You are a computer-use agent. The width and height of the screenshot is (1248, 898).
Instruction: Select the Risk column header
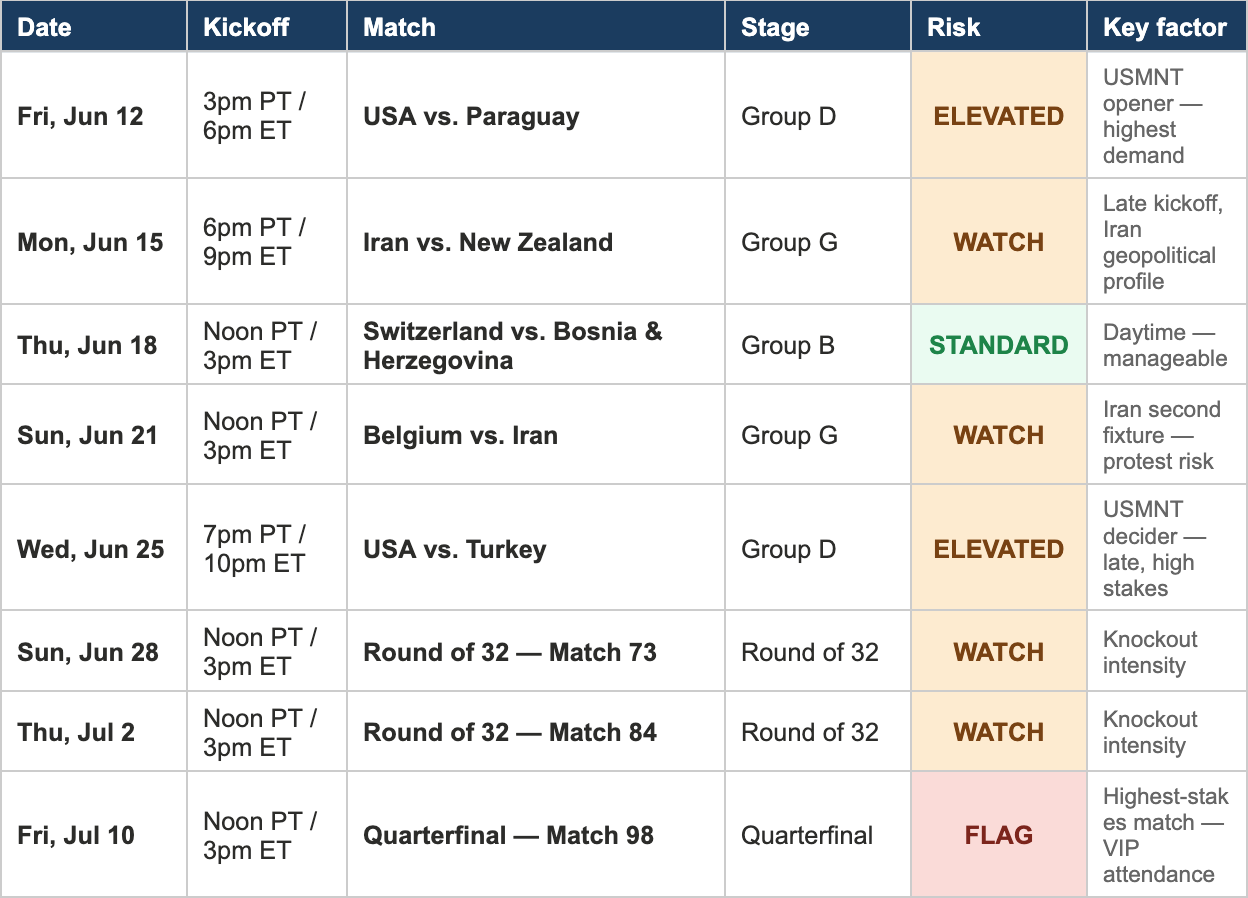tap(999, 27)
